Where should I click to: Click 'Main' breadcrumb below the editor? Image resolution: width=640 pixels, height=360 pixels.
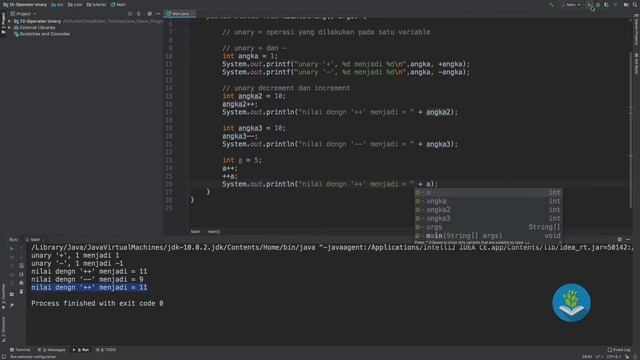tap(195, 232)
